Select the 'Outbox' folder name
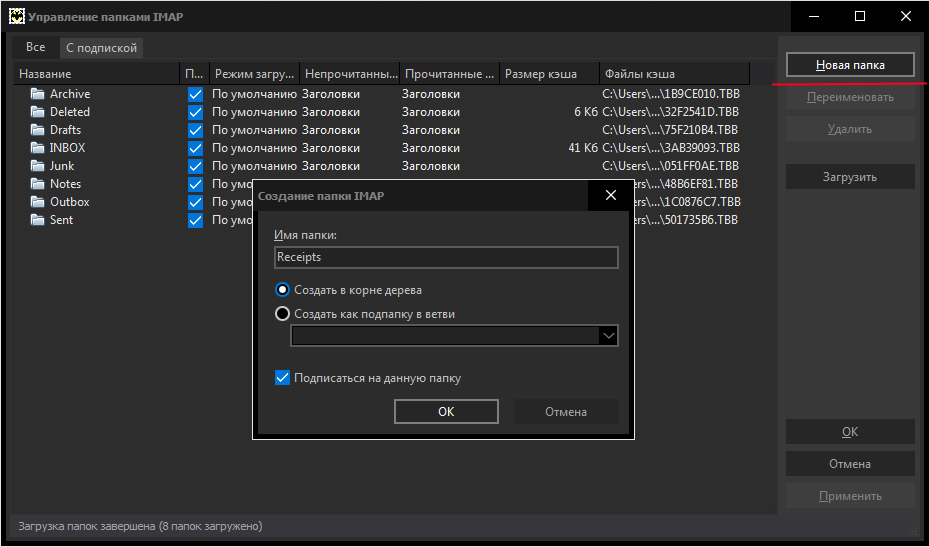This screenshot has height=547, width=929. click(69, 201)
